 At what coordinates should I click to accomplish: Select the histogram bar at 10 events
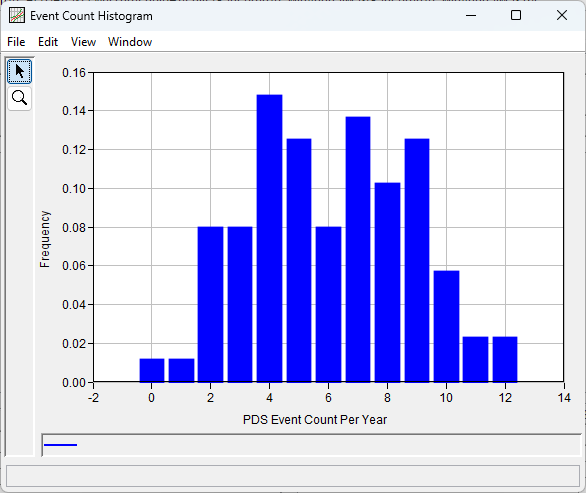(x=446, y=326)
